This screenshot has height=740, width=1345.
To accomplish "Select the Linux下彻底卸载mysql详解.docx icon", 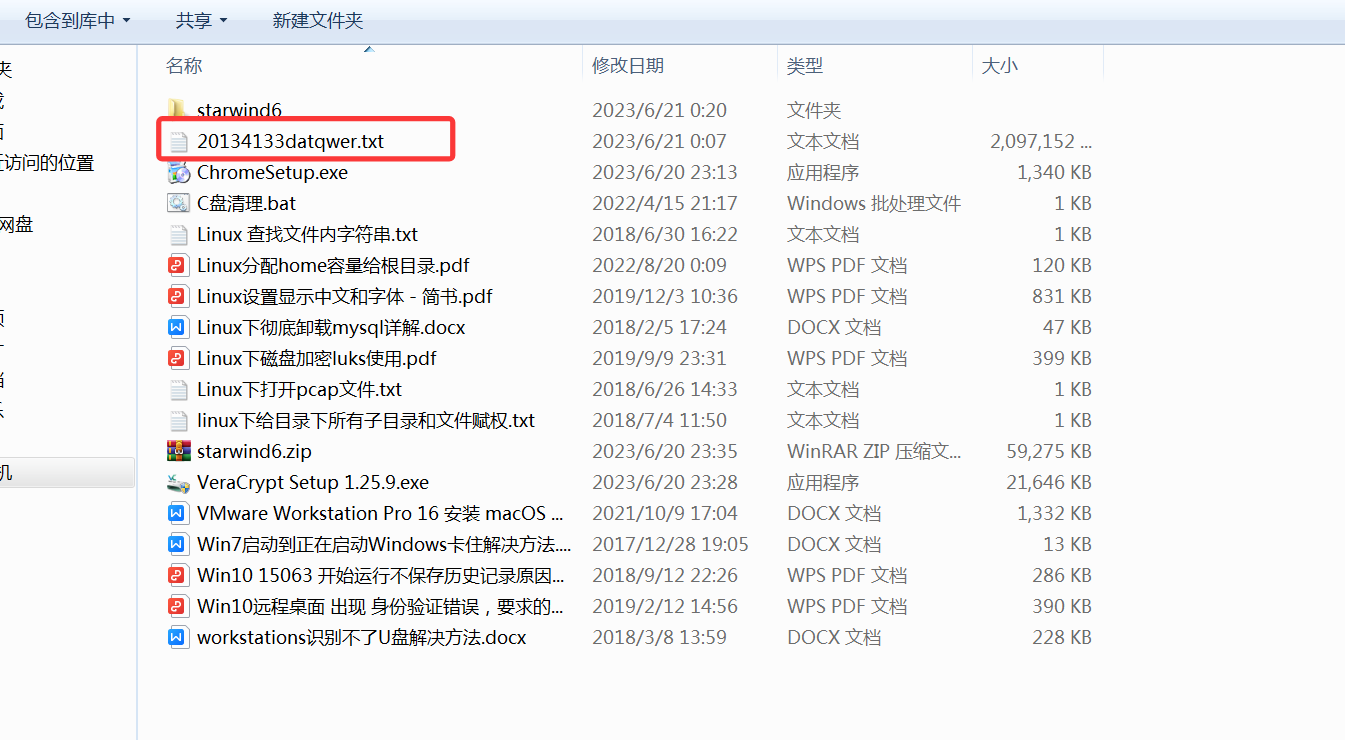I will pos(178,327).
